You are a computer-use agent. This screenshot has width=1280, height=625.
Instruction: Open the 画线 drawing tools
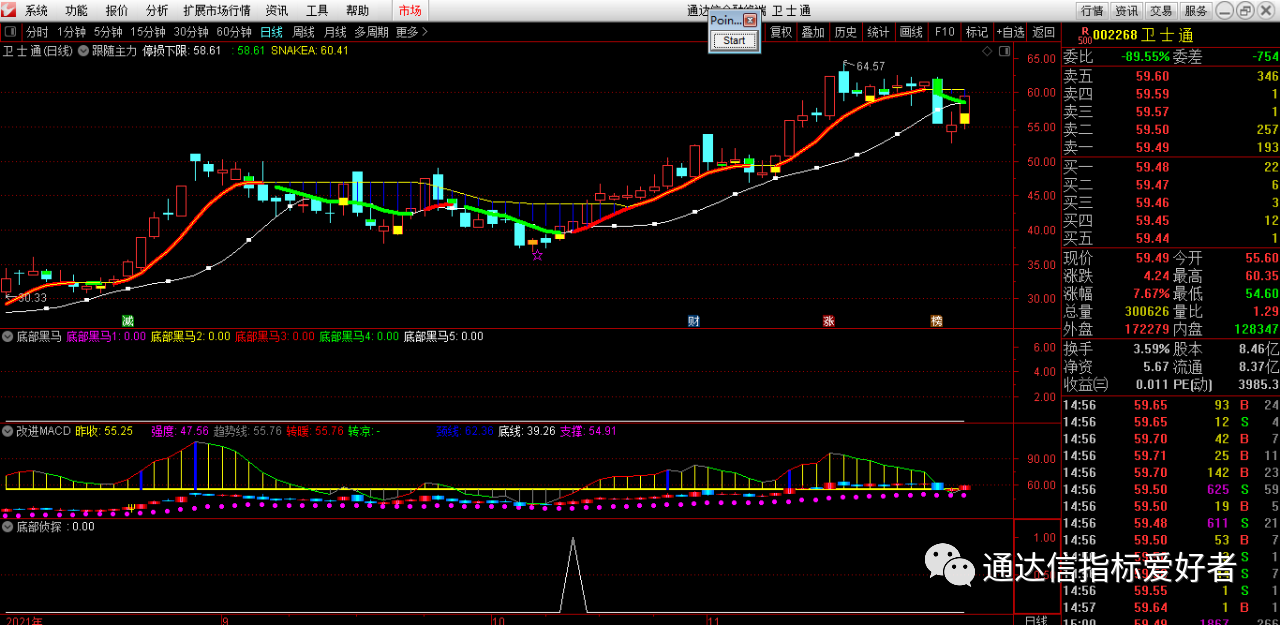pos(911,32)
